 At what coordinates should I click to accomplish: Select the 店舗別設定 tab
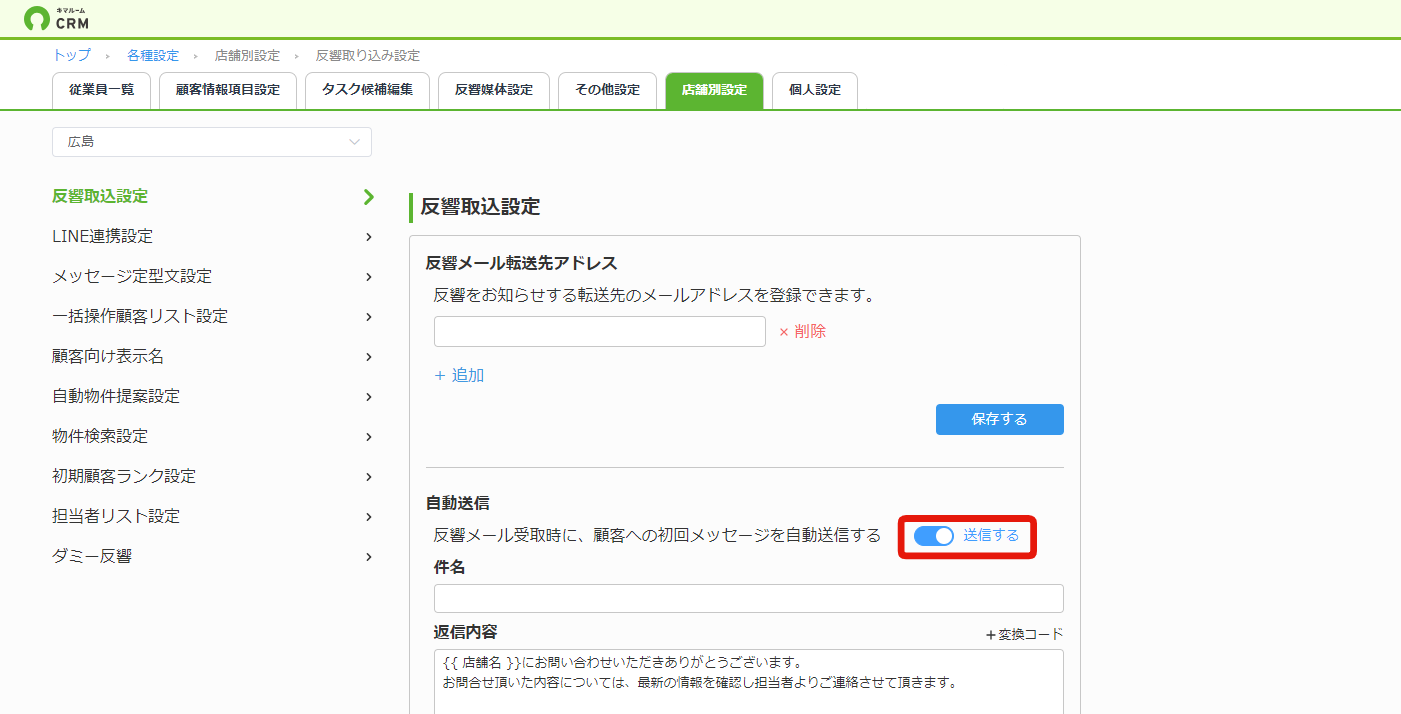(714, 90)
